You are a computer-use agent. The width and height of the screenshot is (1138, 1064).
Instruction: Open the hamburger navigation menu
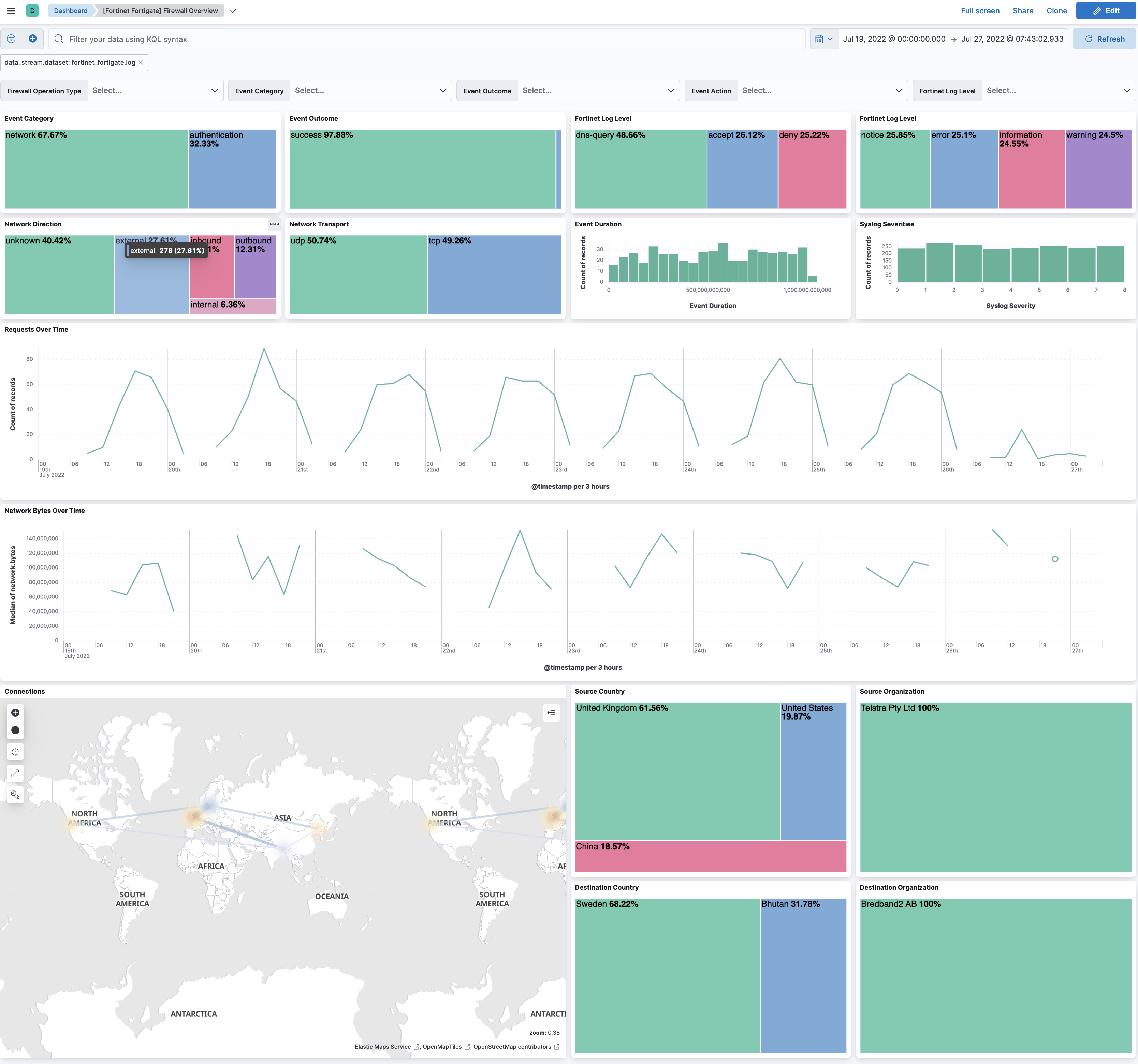[11, 10]
